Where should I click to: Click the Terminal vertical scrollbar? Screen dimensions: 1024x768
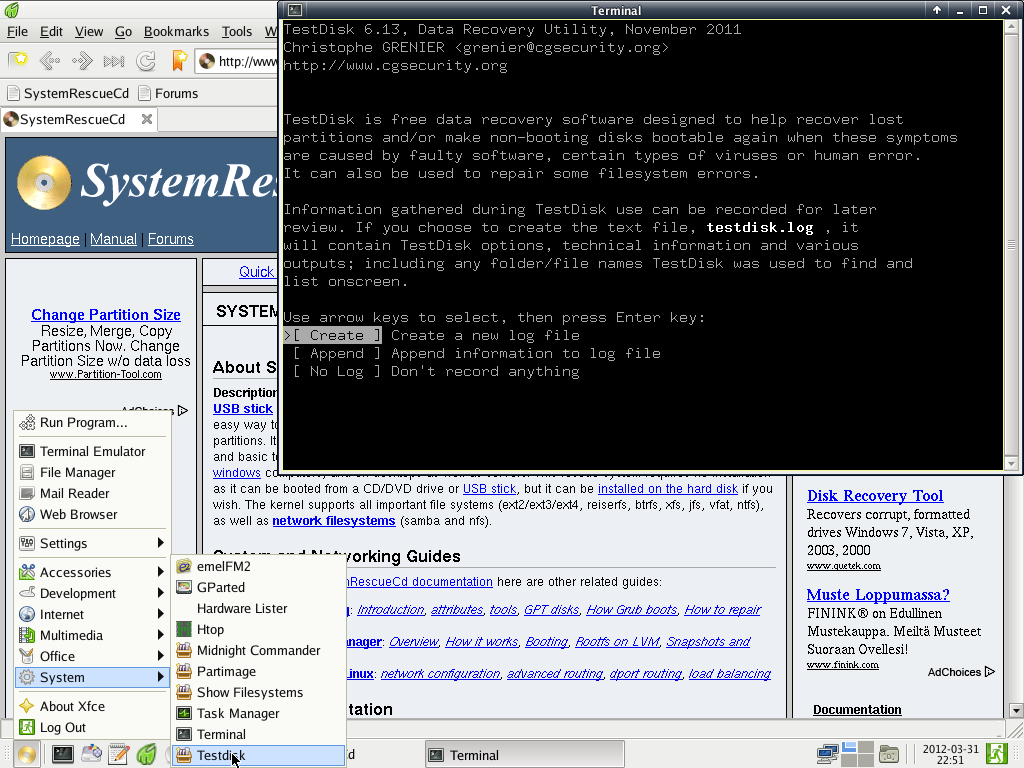[x=1011, y=244]
